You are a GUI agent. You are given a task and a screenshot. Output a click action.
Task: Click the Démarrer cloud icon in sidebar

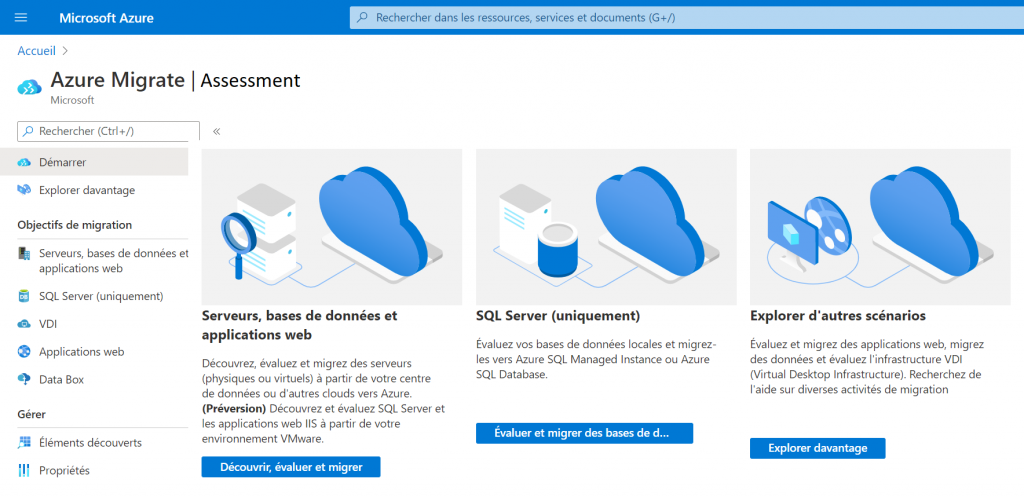24,162
